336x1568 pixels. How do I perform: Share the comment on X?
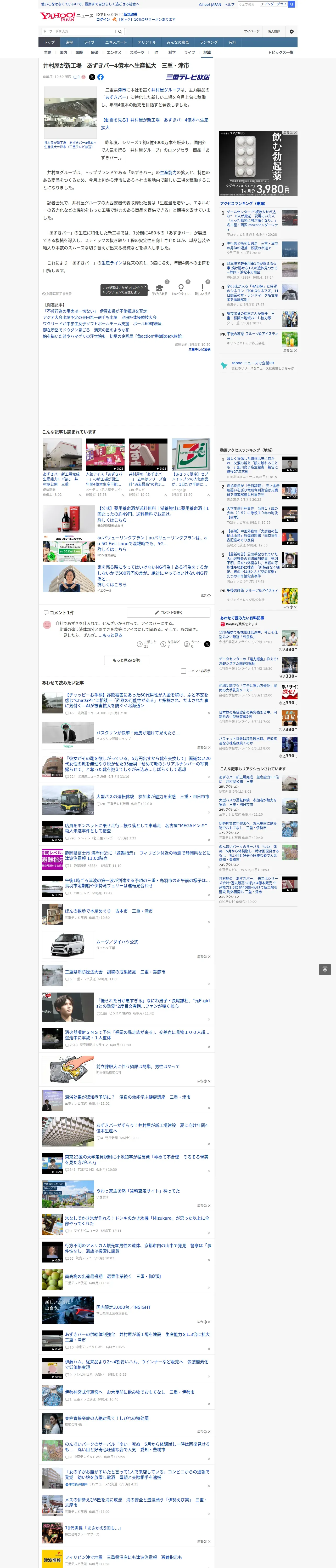[207, 643]
